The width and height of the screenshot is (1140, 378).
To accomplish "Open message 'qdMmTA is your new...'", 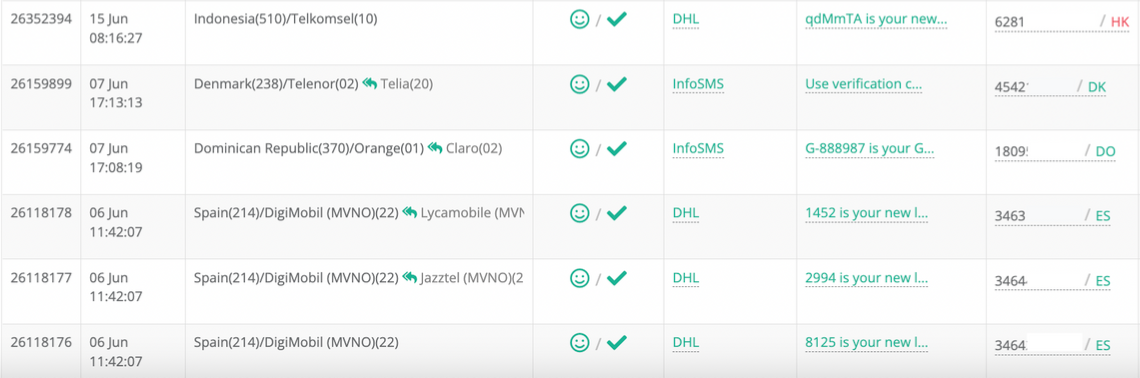I will 876,20.
